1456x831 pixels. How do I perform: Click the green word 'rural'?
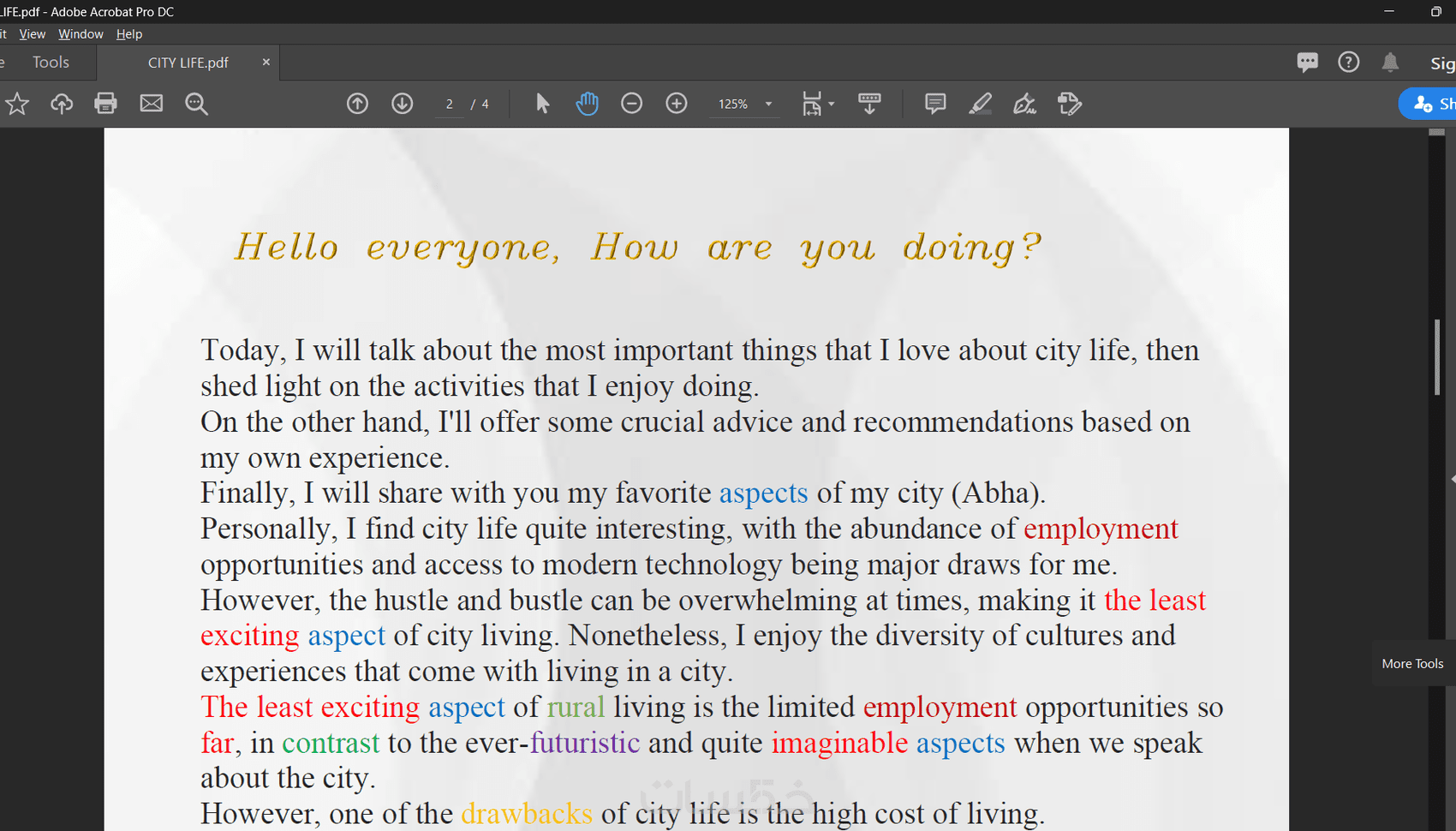[x=576, y=707]
